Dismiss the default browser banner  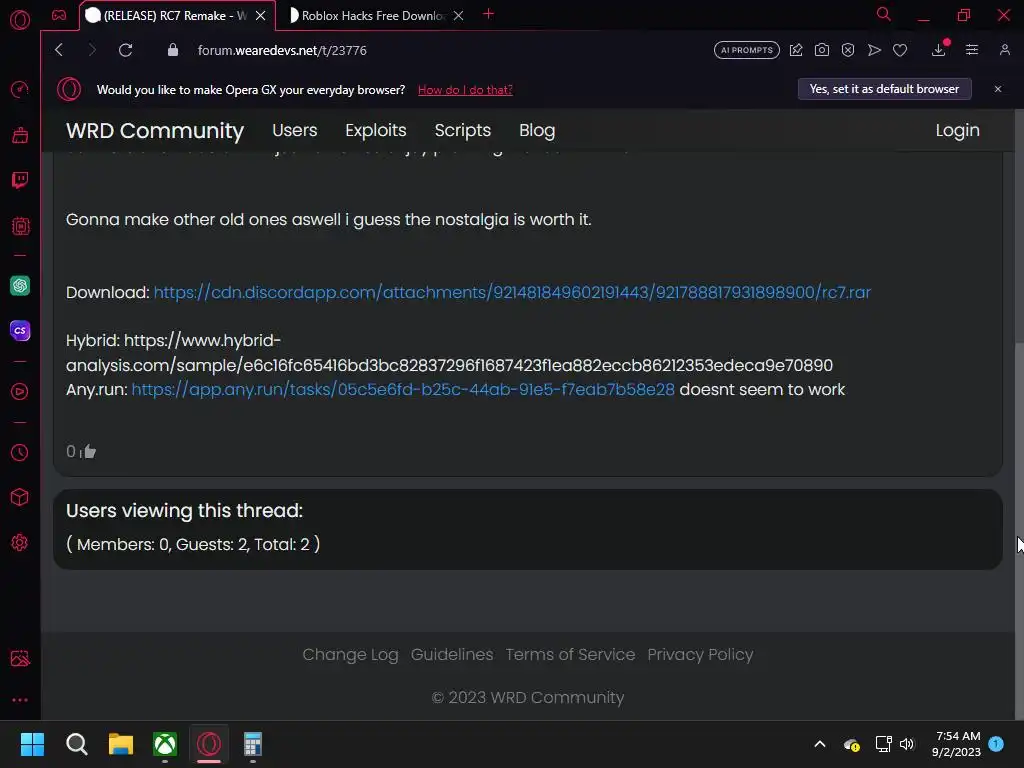[998, 89]
